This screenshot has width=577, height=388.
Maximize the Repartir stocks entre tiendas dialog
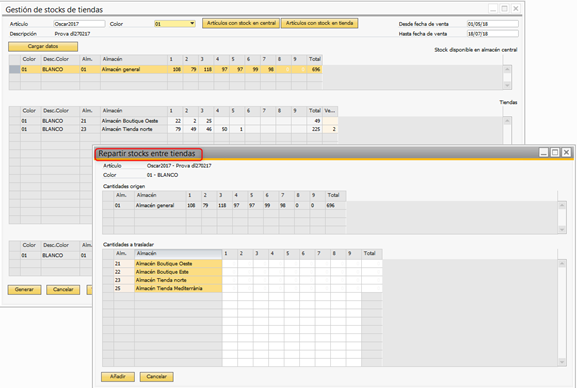[555, 152]
